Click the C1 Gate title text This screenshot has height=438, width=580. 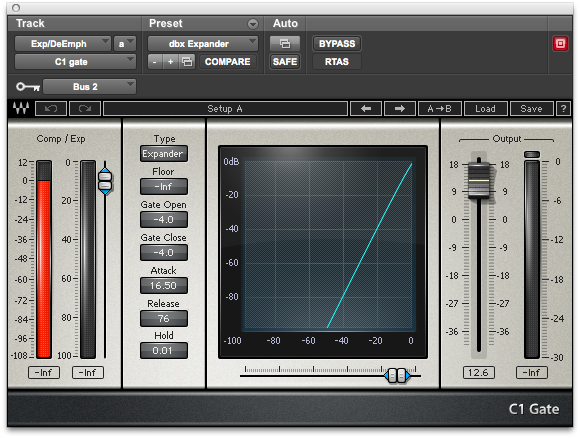click(x=534, y=409)
